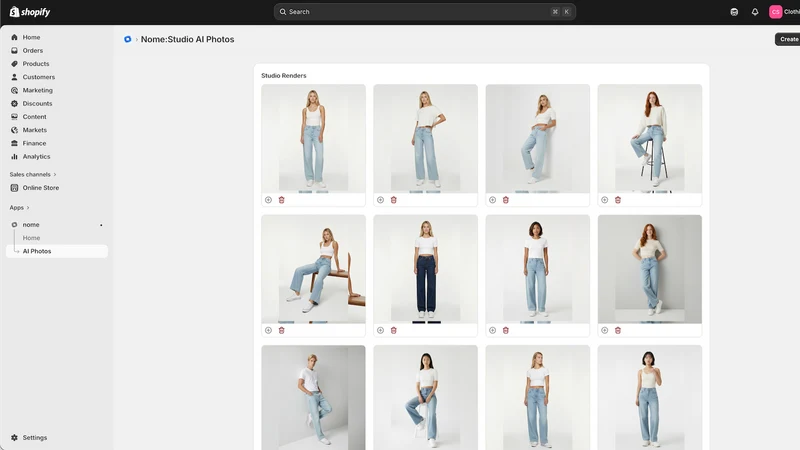Viewport: 800px width, 450px height.
Task: Open the black-haired cami top model thumbnail
Action: coord(649,398)
